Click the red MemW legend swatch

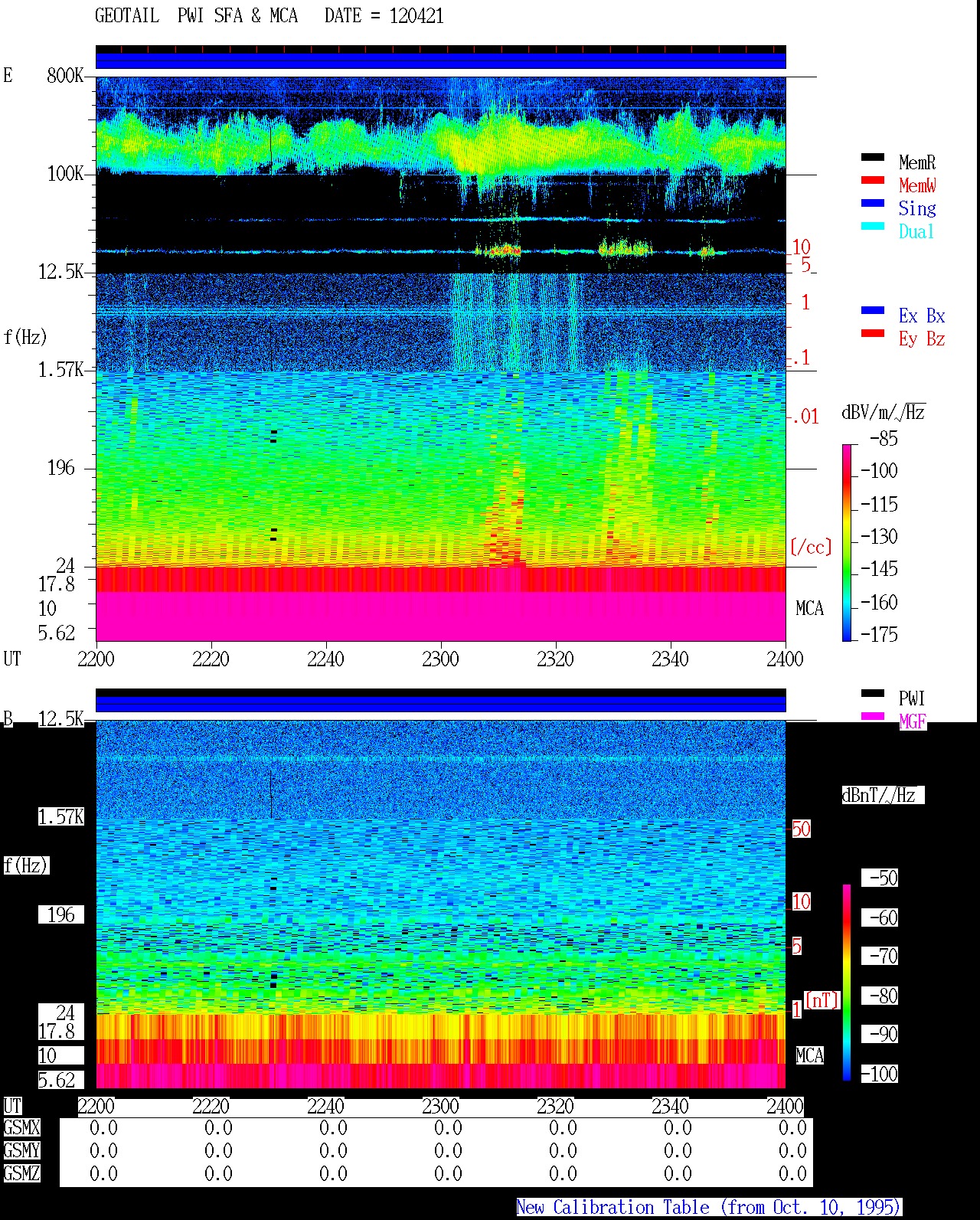pos(872,180)
